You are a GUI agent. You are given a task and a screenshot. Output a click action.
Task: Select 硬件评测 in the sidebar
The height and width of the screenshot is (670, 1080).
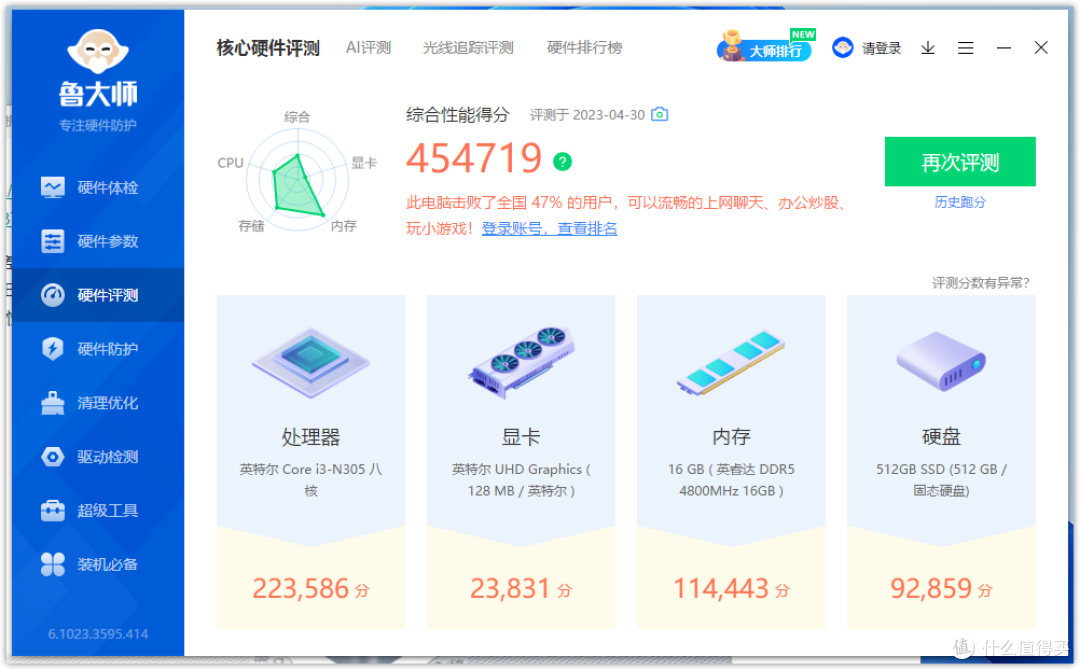(98, 295)
